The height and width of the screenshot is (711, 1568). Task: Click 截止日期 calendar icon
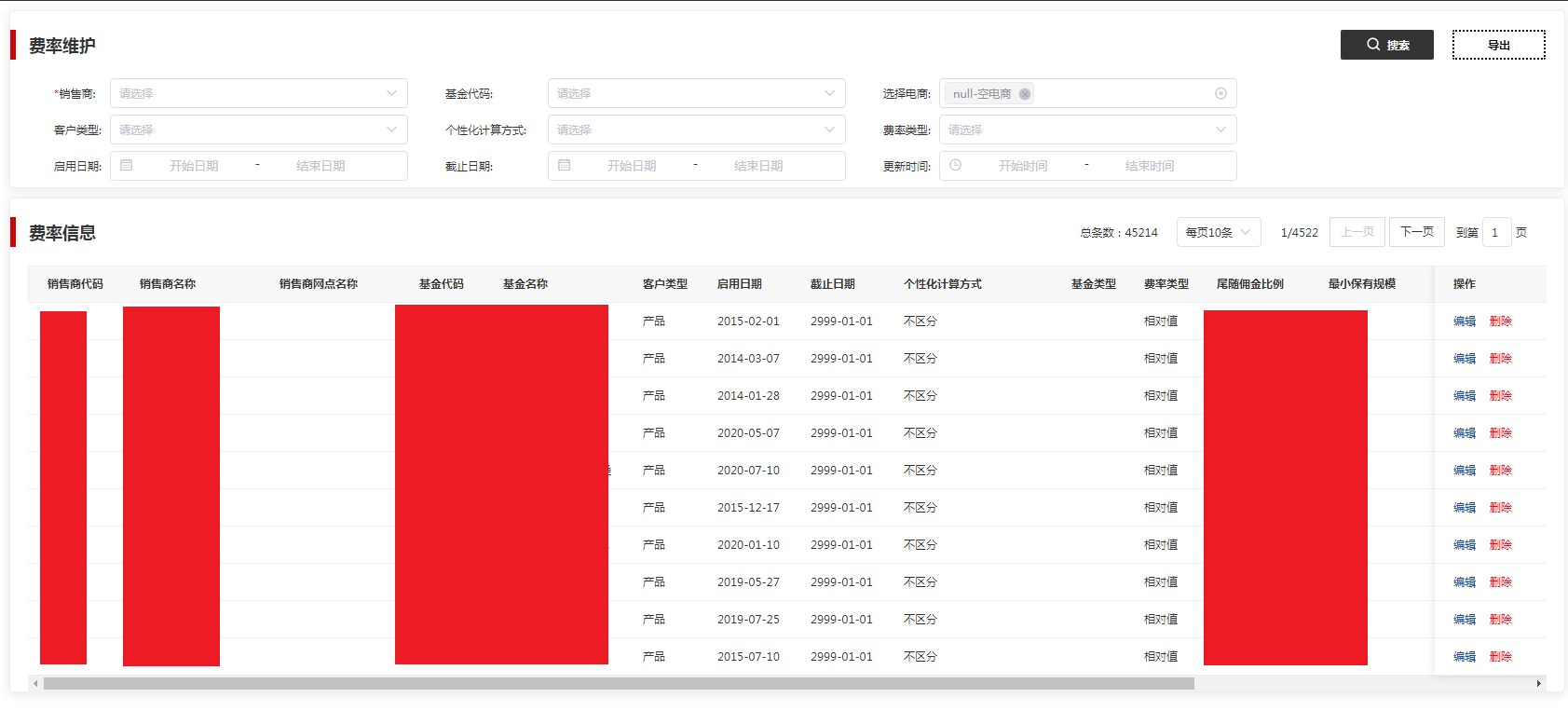[x=565, y=165]
